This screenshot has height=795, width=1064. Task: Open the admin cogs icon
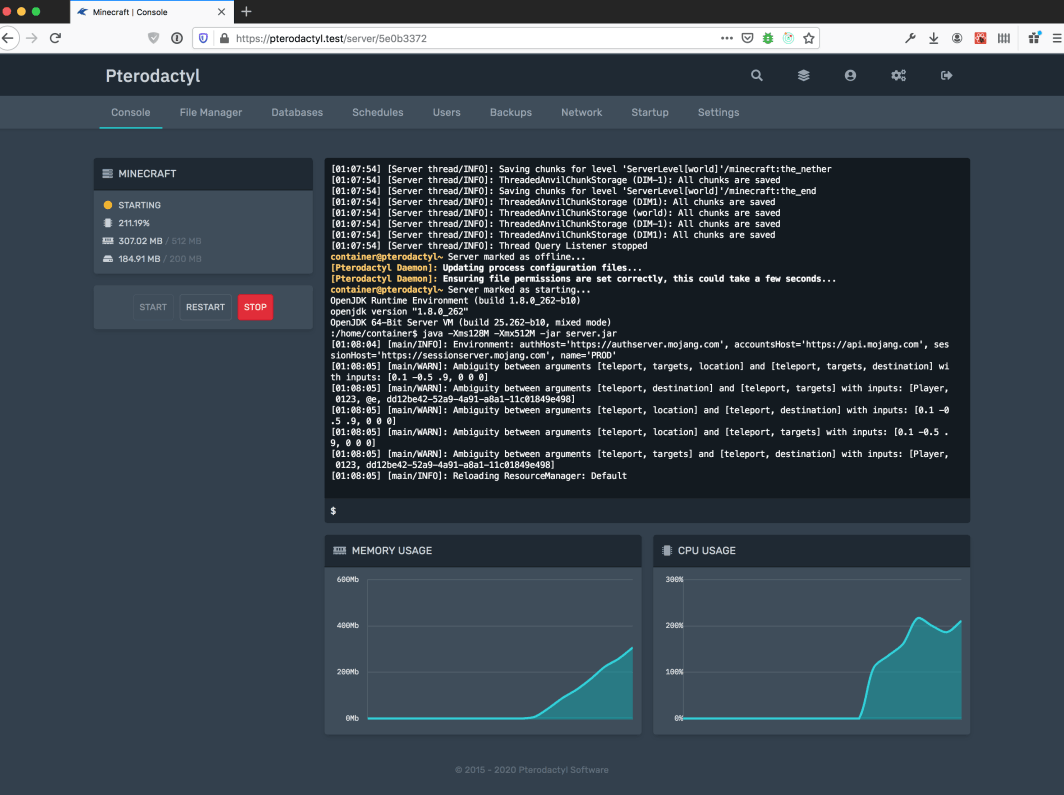click(x=898, y=76)
